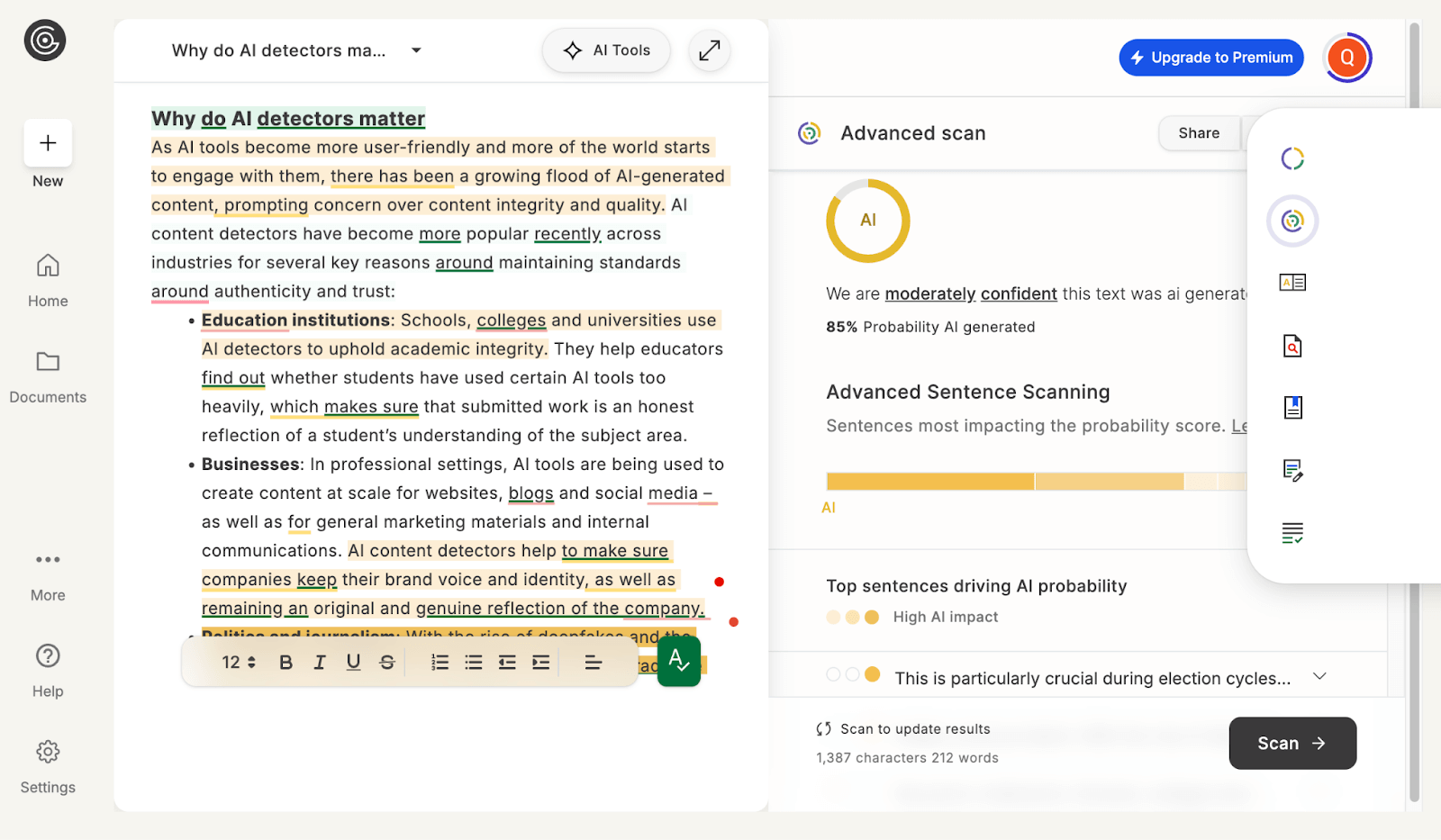Open document title dropdown arrow
Screen dimensions: 1441x840
pyautogui.click(x=416, y=50)
